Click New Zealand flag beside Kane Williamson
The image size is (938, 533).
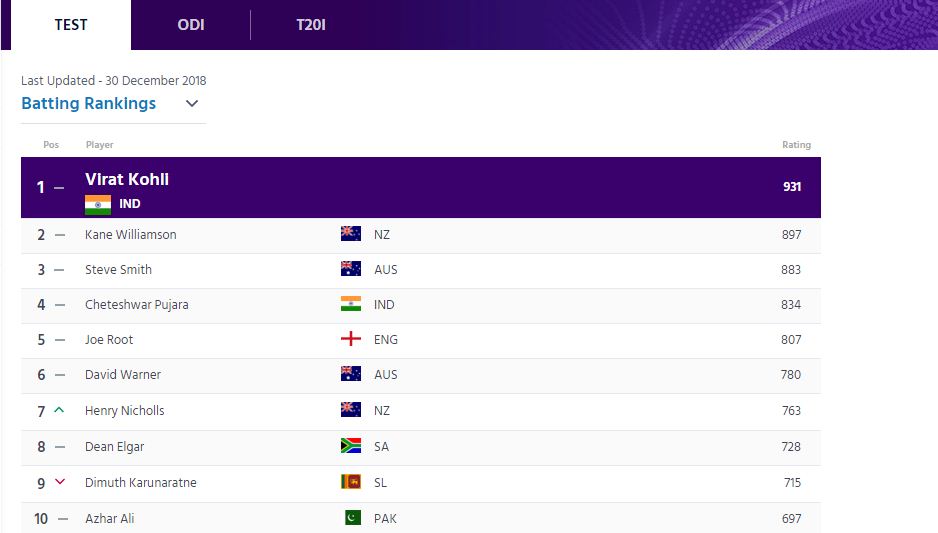[351, 234]
